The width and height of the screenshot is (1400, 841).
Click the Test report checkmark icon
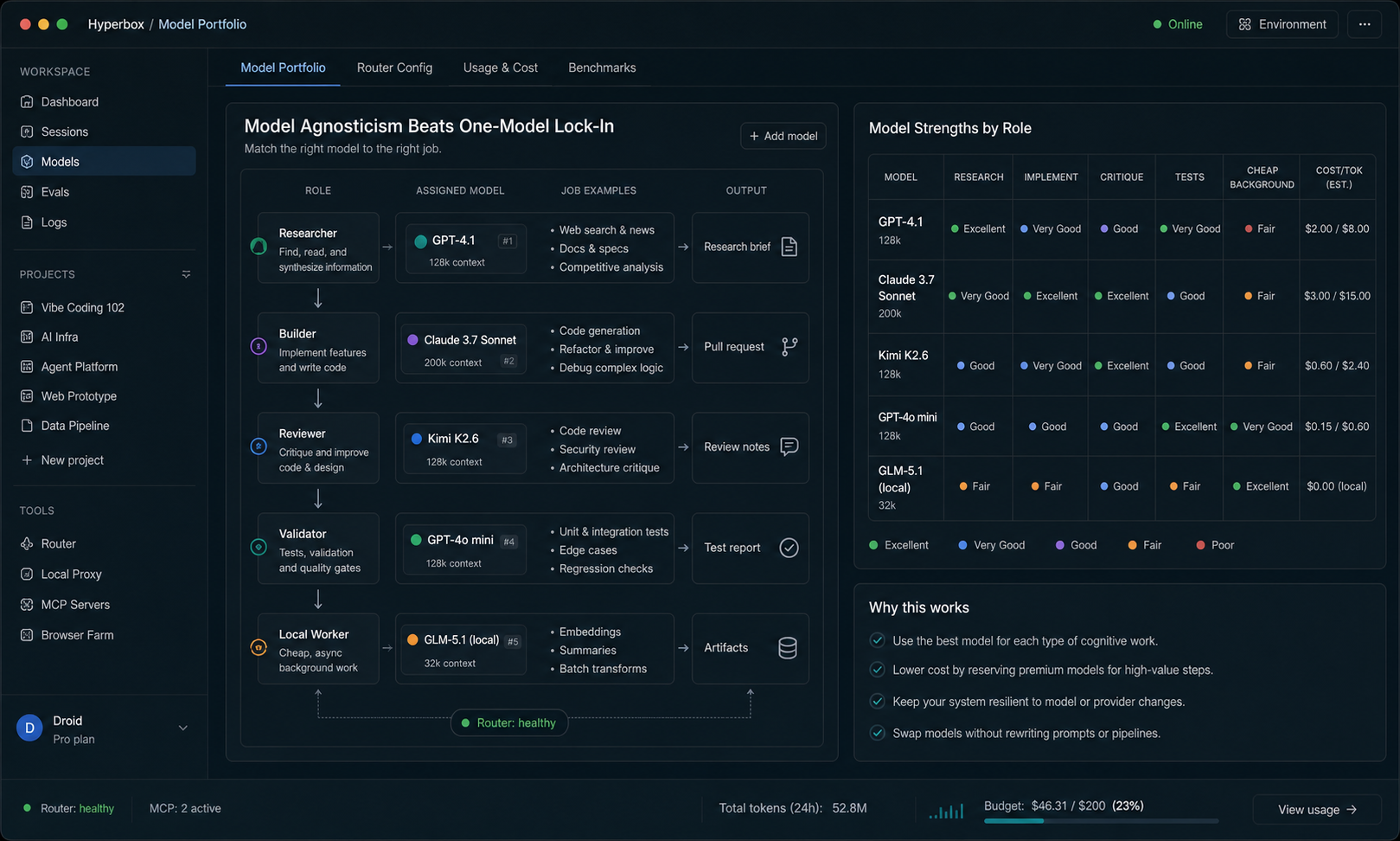pyautogui.click(x=789, y=548)
